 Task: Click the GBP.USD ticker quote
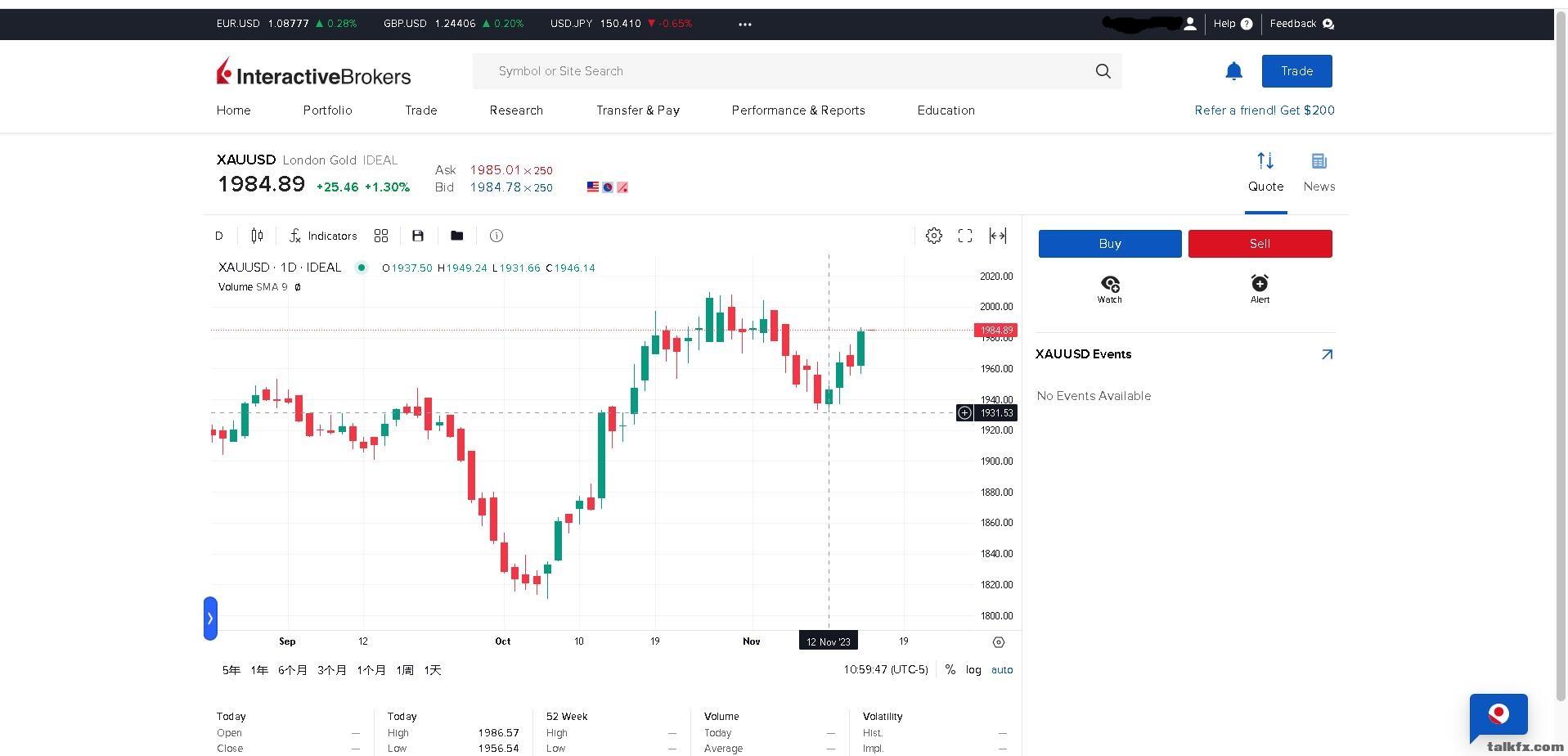pos(453,24)
